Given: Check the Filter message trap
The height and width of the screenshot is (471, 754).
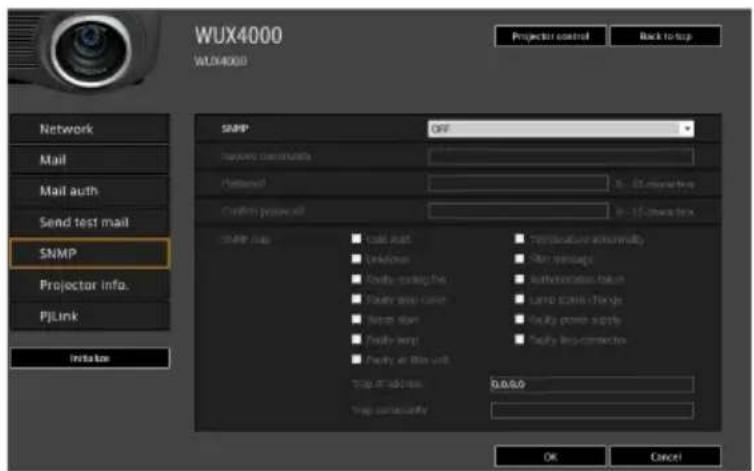Looking at the screenshot, I should pos(519,259).
